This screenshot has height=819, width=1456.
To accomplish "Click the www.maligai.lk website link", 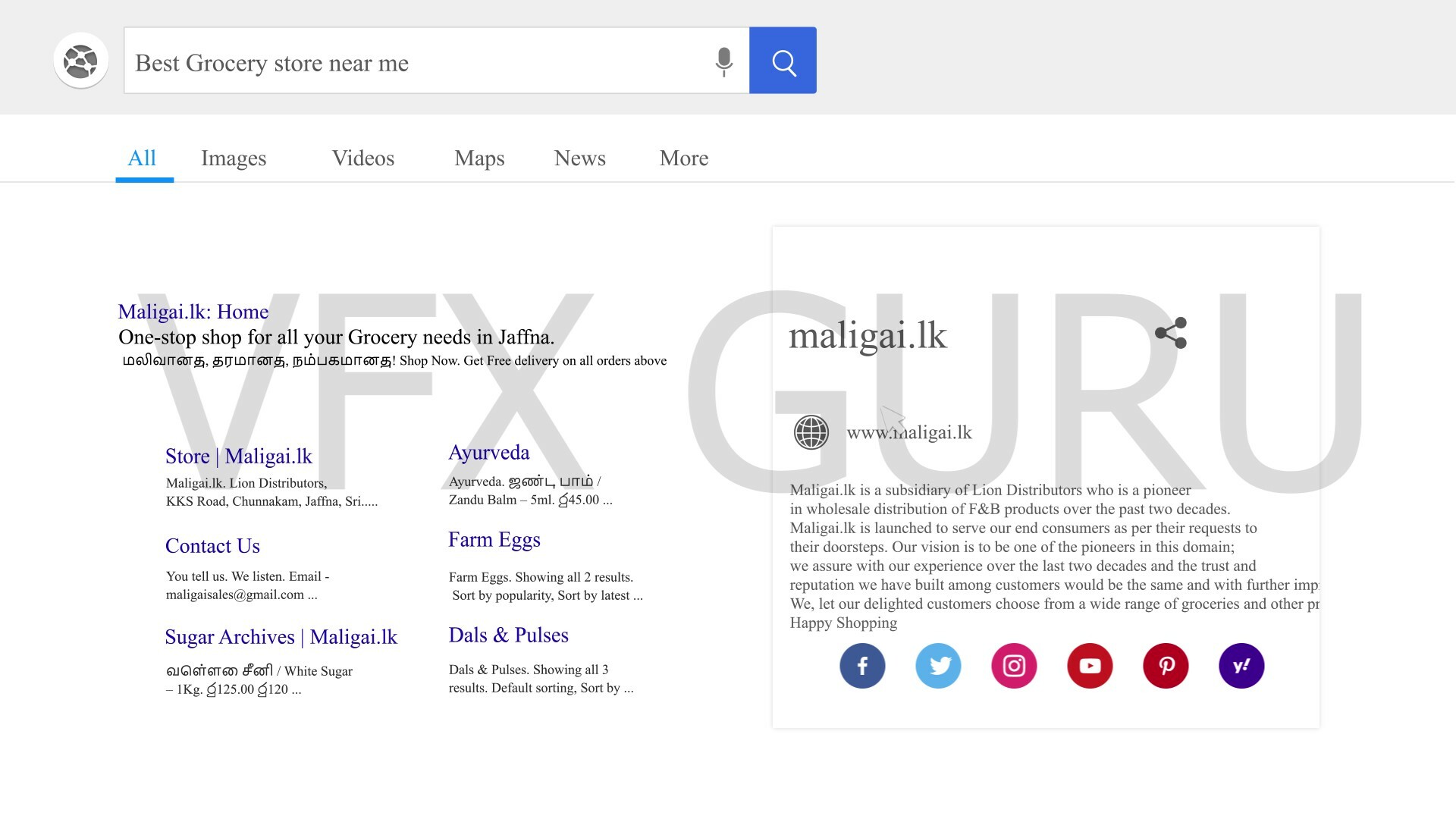I will tap(909, 432).
